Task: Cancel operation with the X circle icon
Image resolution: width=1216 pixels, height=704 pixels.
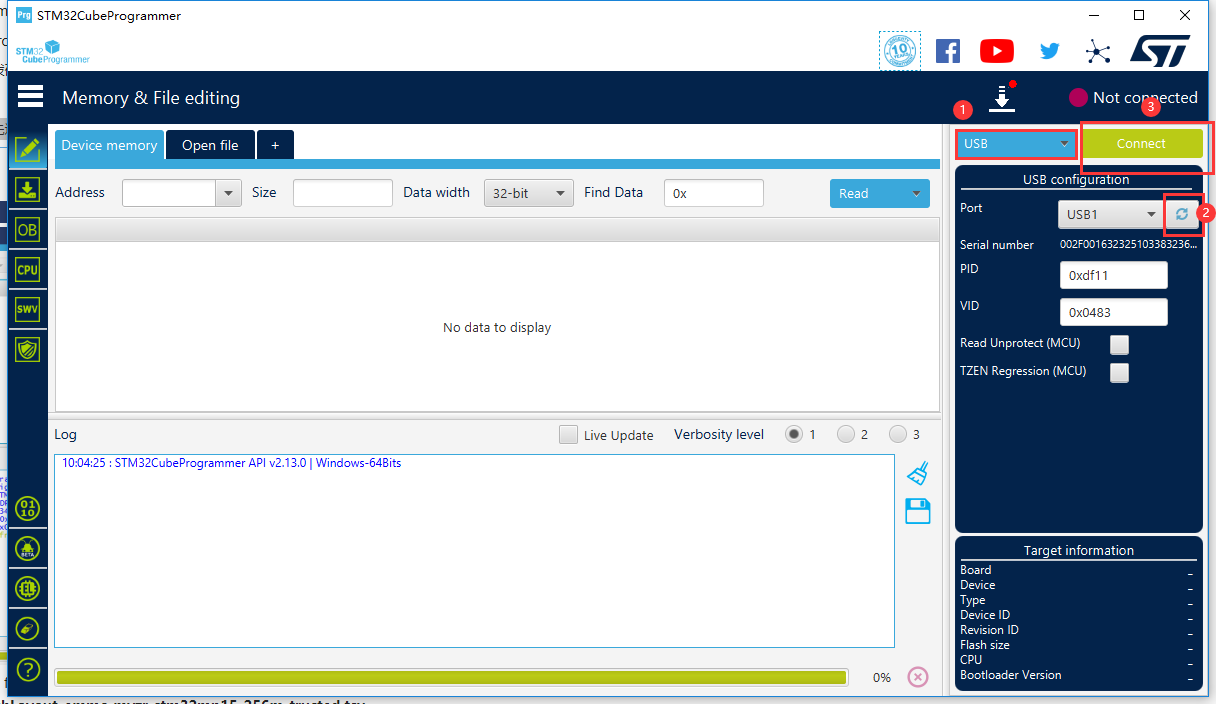Action: 917,677
